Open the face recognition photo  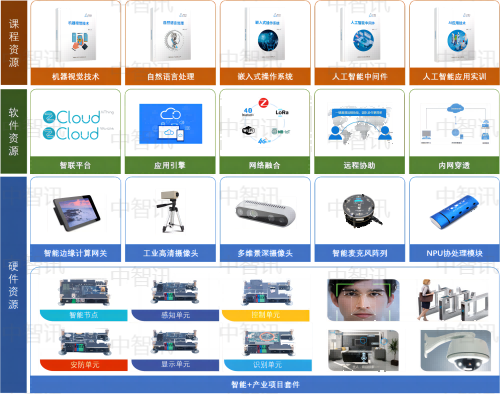click(363, 300)
